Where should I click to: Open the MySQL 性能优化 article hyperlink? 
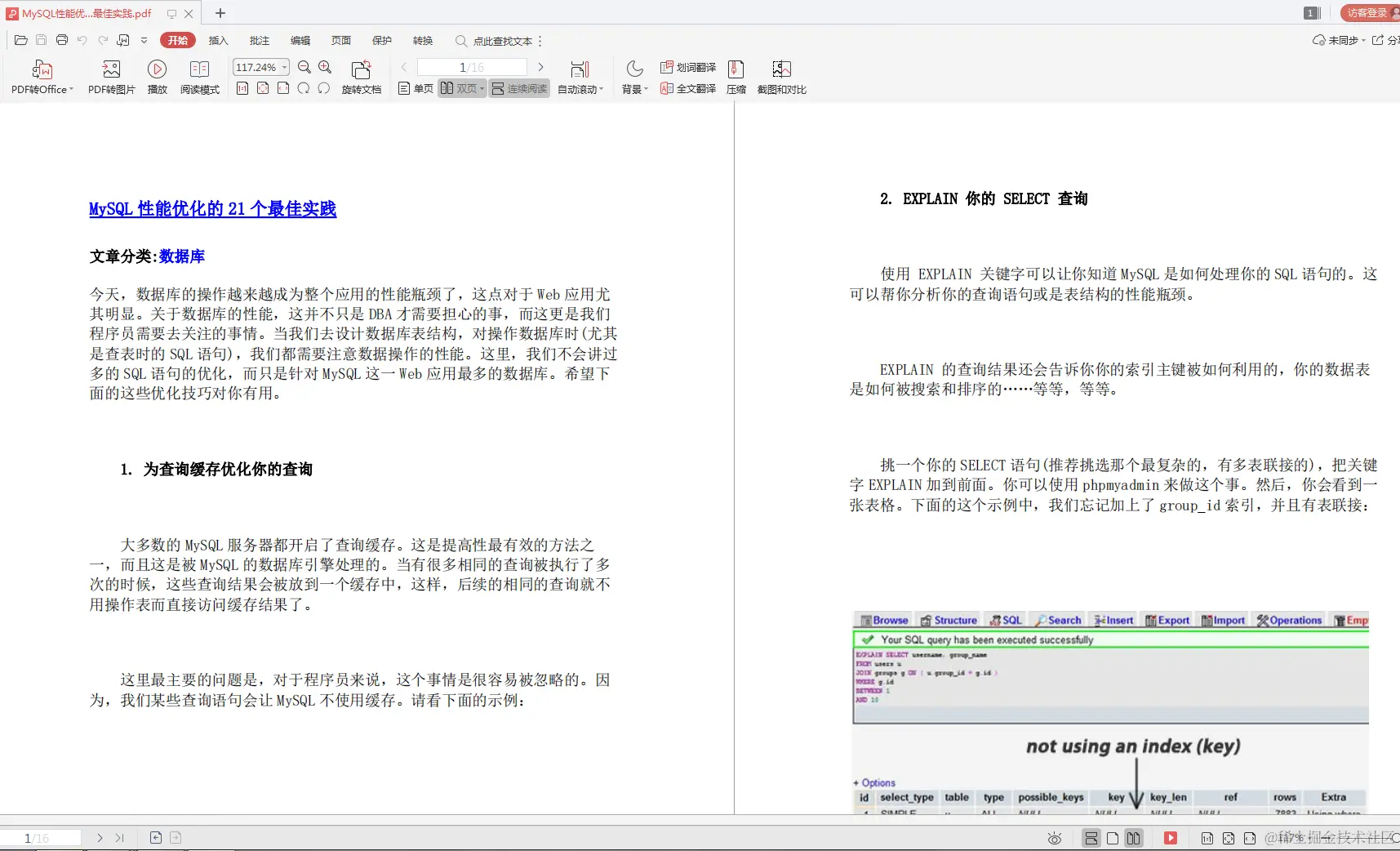pos(211,209)
